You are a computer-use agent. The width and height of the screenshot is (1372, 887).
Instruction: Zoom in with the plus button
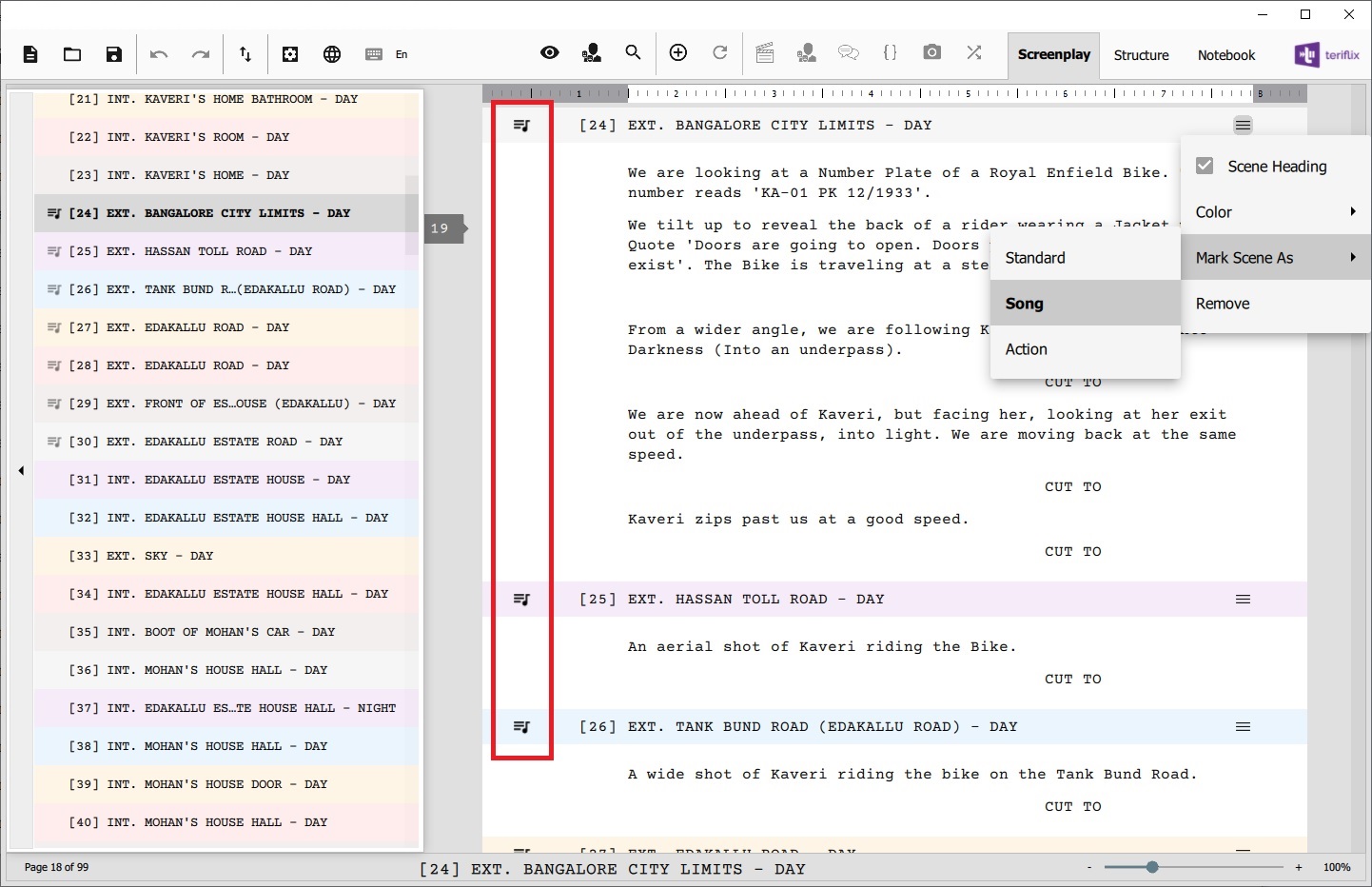point(1299,867)
